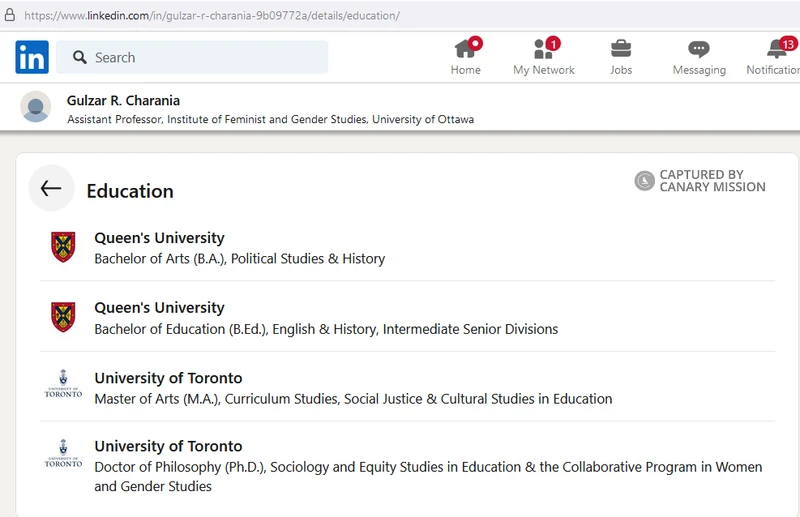
Task: Click 'Bachelor of Education (B.Ed.)' degree text
Action: coord(181,329)
